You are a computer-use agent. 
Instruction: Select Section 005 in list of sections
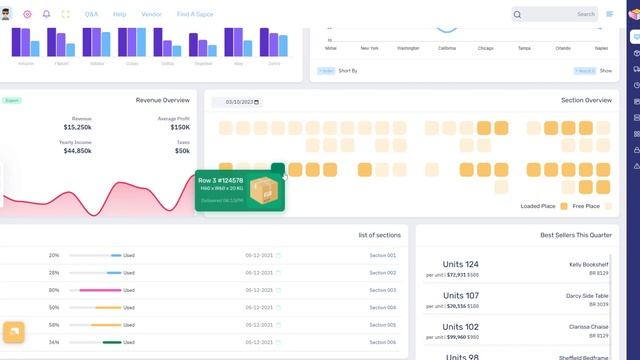(x=382, y=325)
